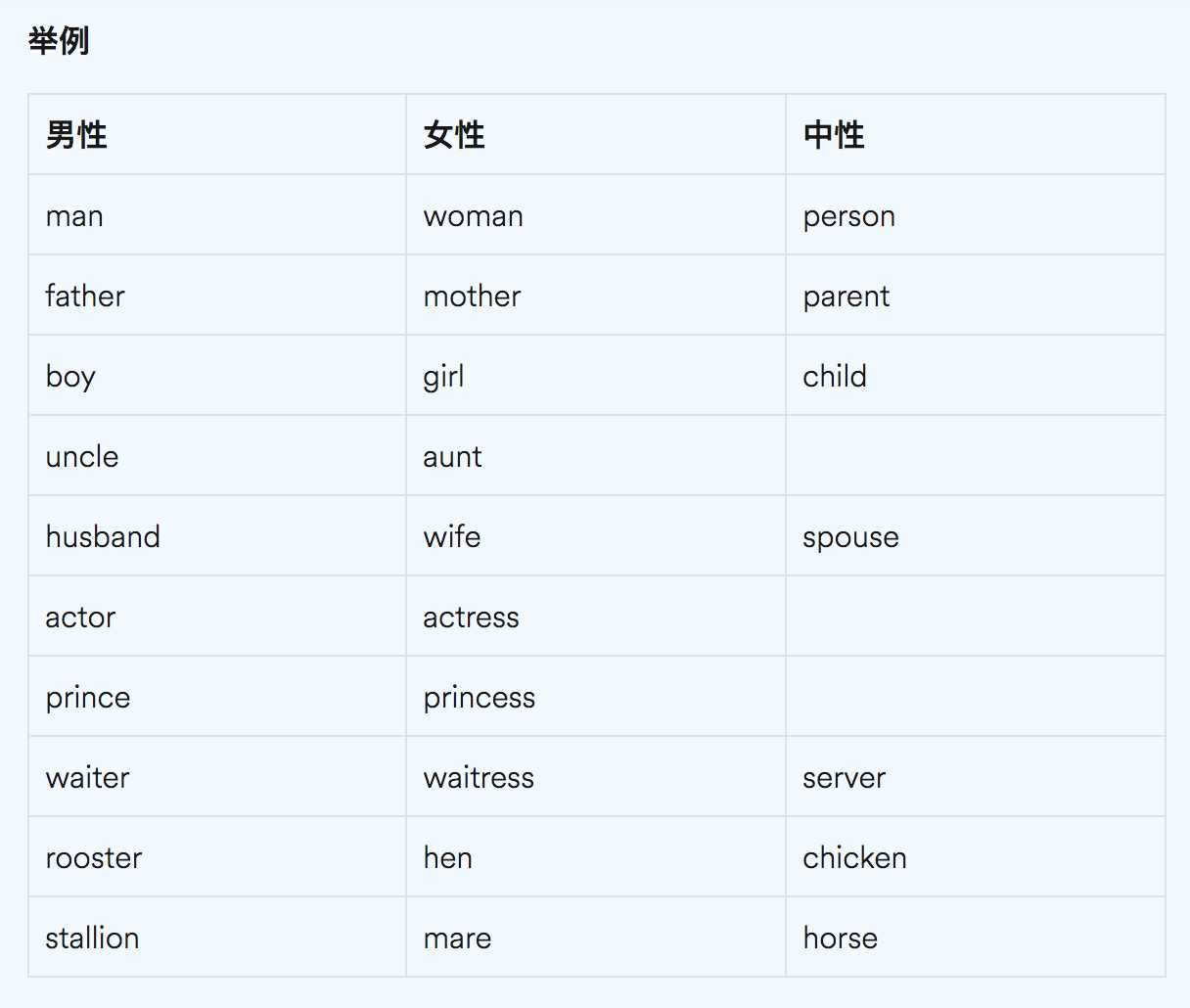Select the "waiter" cell
Screen dimensions: 1190x1008
pyautogui.click(x=87, y=778)
